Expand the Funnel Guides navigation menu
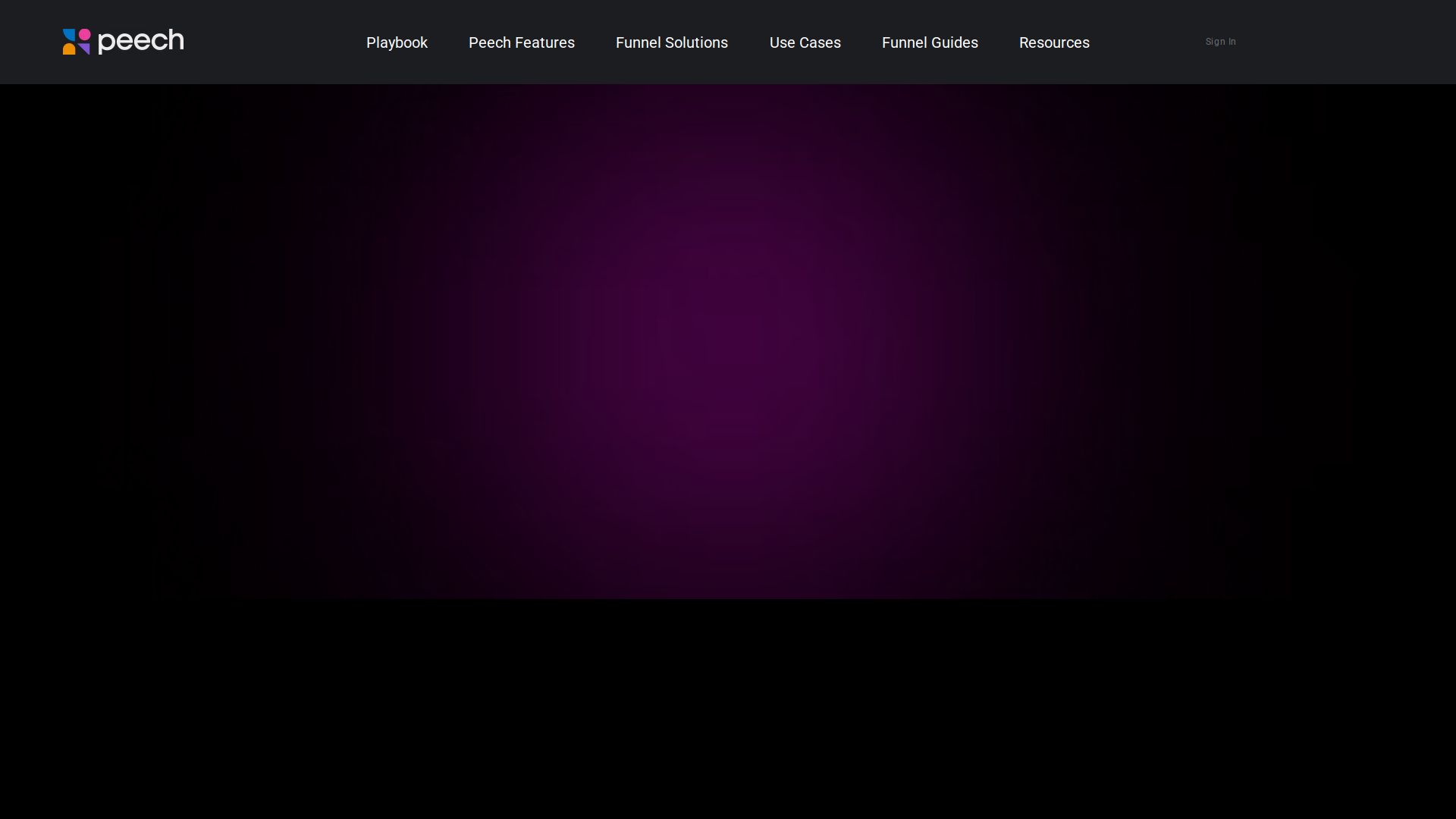The width and height of the screenshot is (1456, 819). point(929,42)
